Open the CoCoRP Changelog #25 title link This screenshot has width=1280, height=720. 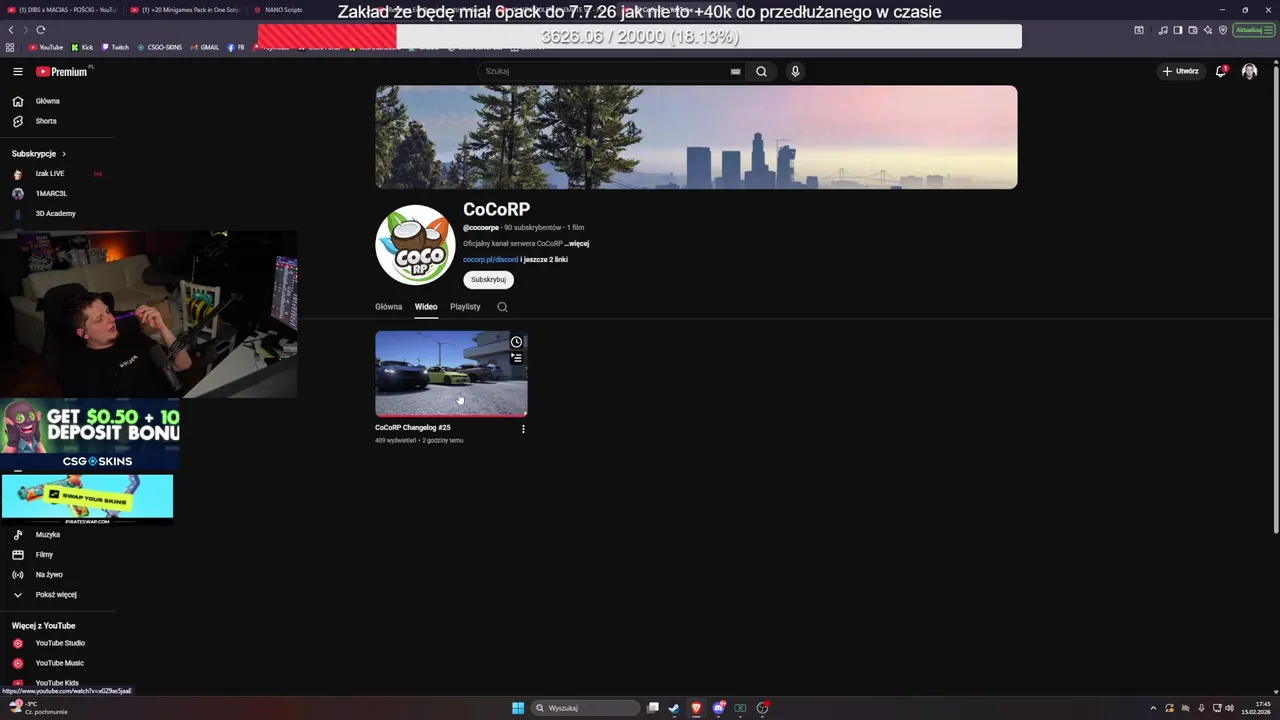pyautogui.click(x=413, y=428)
